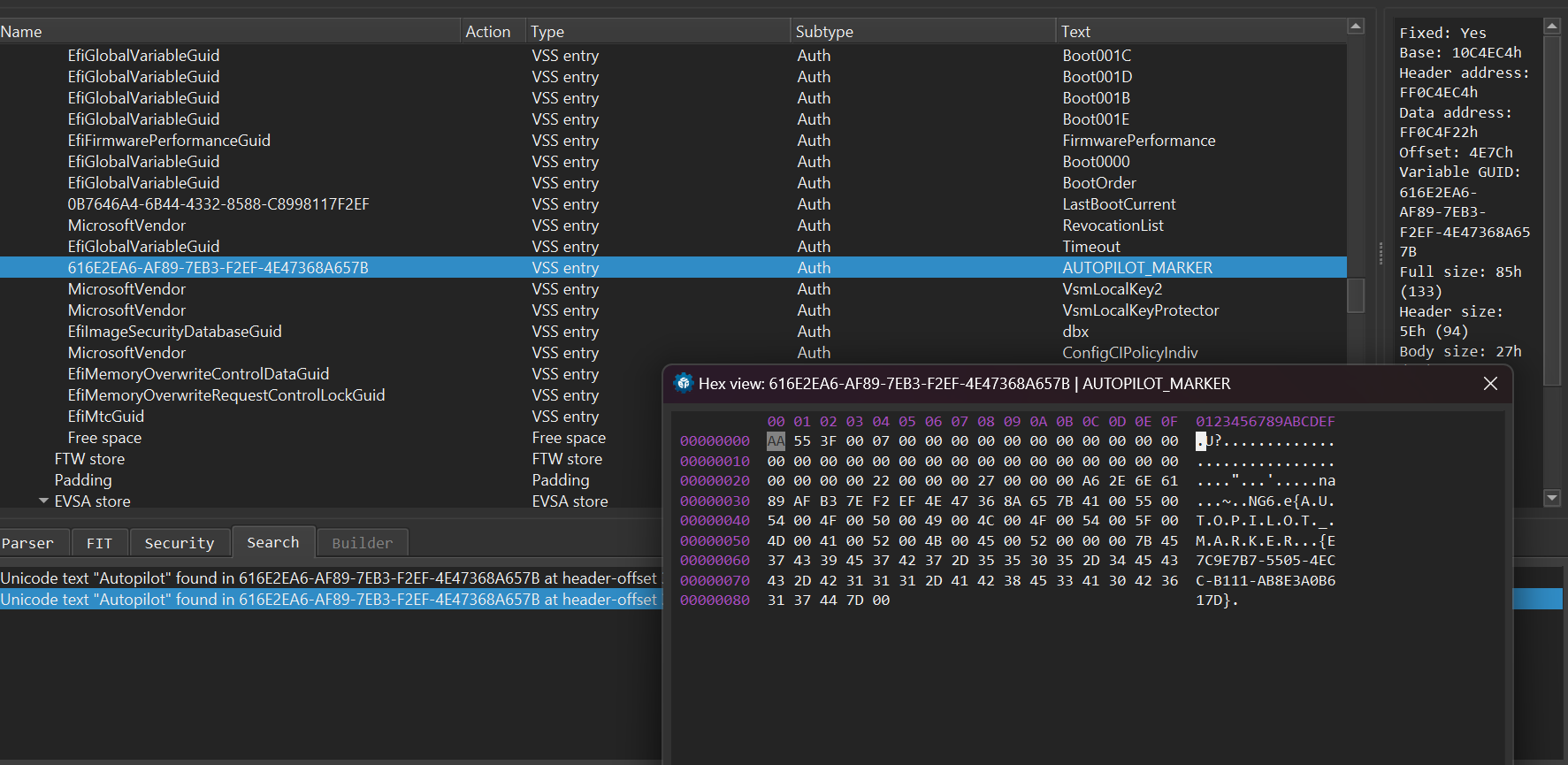Image resolution: width=1568 pixels, height=765 pixels.
Task: Select the first unhighlighted Autopilot search result
Action: pyautogui.click(x=331, y=578)
